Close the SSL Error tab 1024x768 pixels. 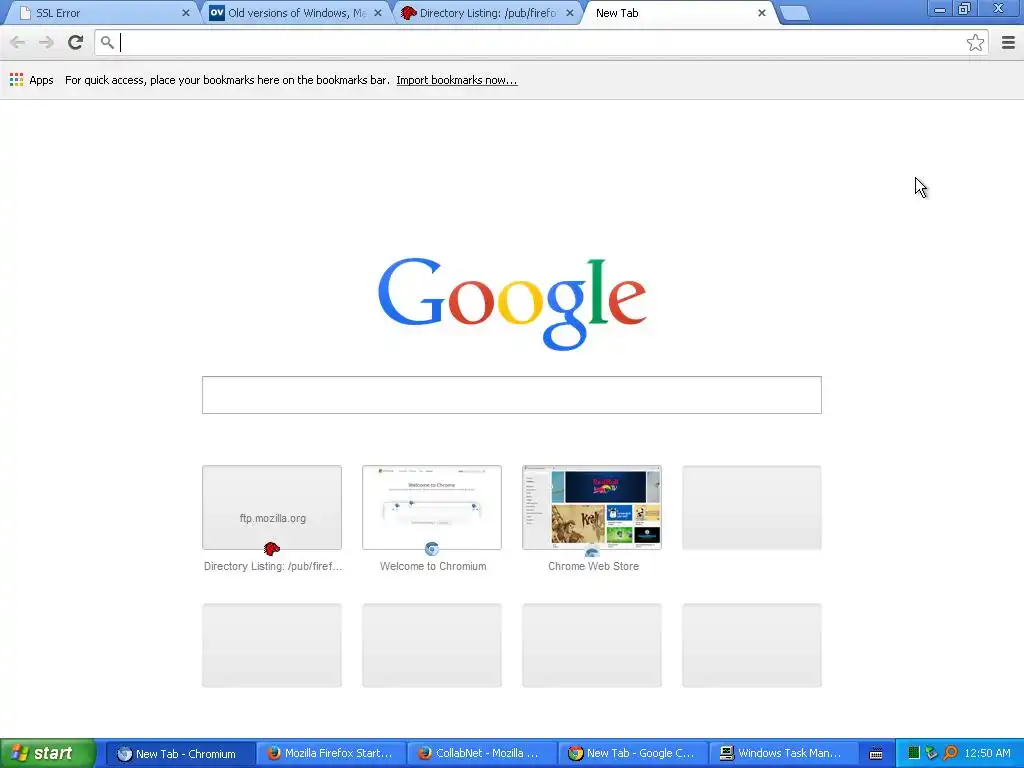click(185, 13)
